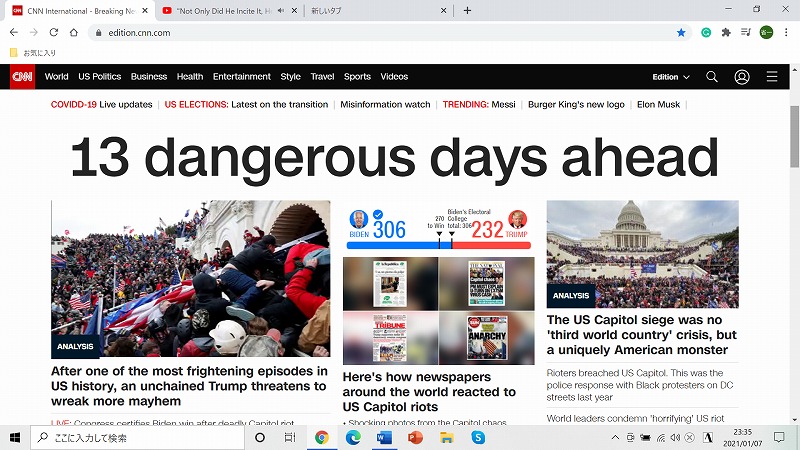Open Word from the taskbar

tap(384, 438)
